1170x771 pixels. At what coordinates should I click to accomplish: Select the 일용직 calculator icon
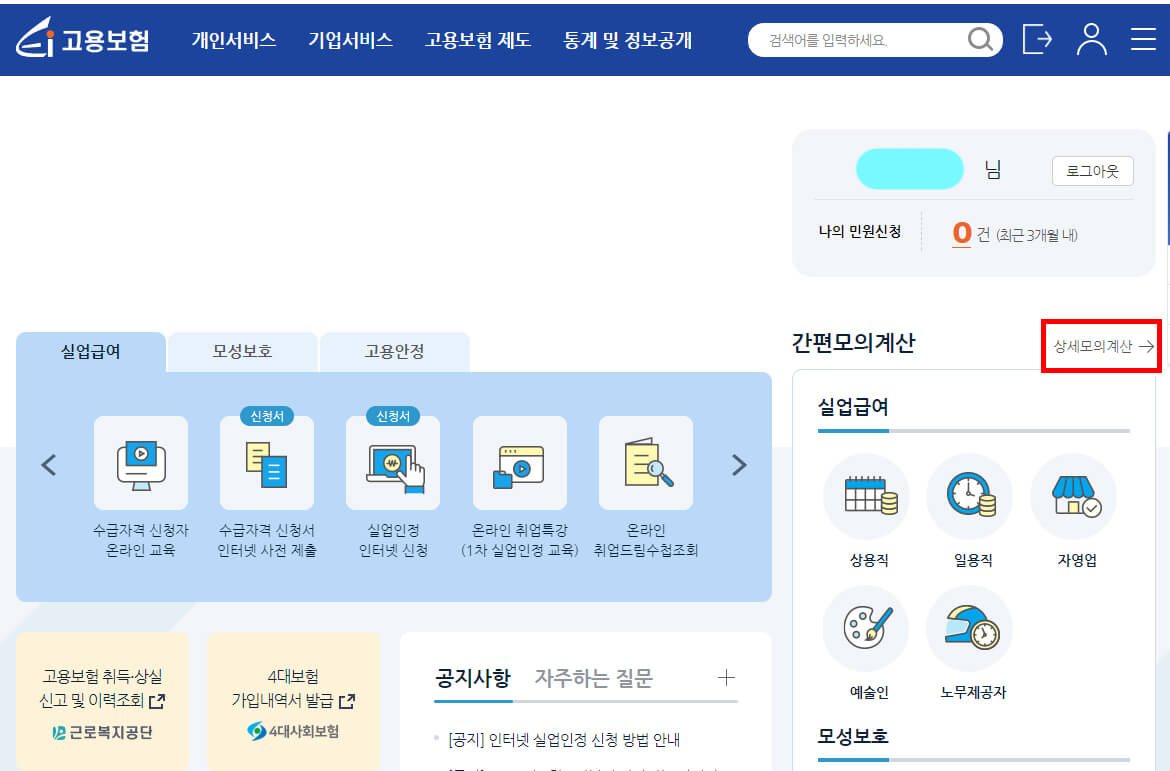[968, 497]
